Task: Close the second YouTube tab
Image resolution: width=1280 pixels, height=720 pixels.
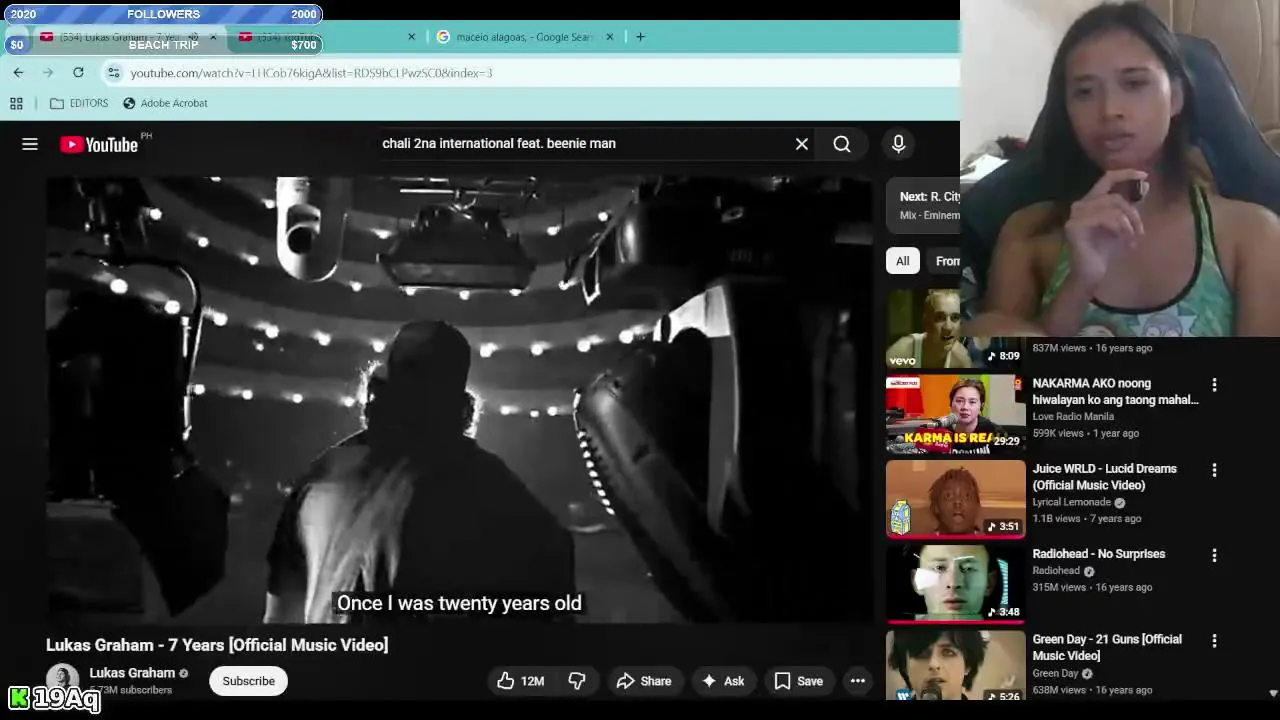Action: pyautogui.click(x=411, y=37)
